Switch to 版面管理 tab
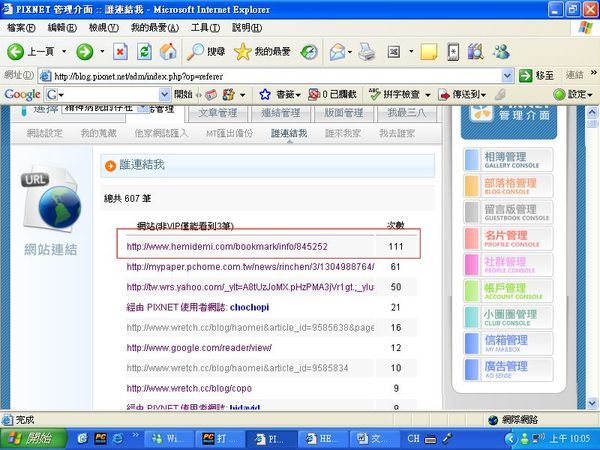600x450 pixels. [x=343, y=113]
